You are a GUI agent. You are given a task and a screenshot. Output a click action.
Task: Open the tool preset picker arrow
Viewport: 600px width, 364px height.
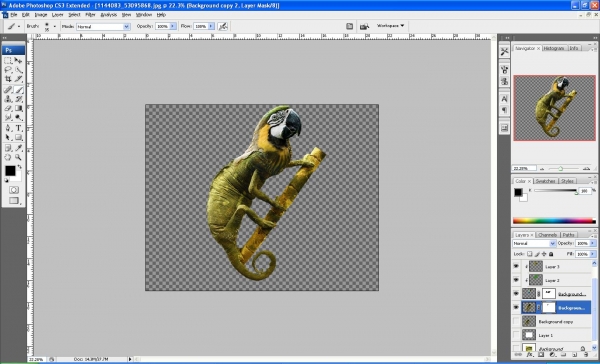(19, 26)
